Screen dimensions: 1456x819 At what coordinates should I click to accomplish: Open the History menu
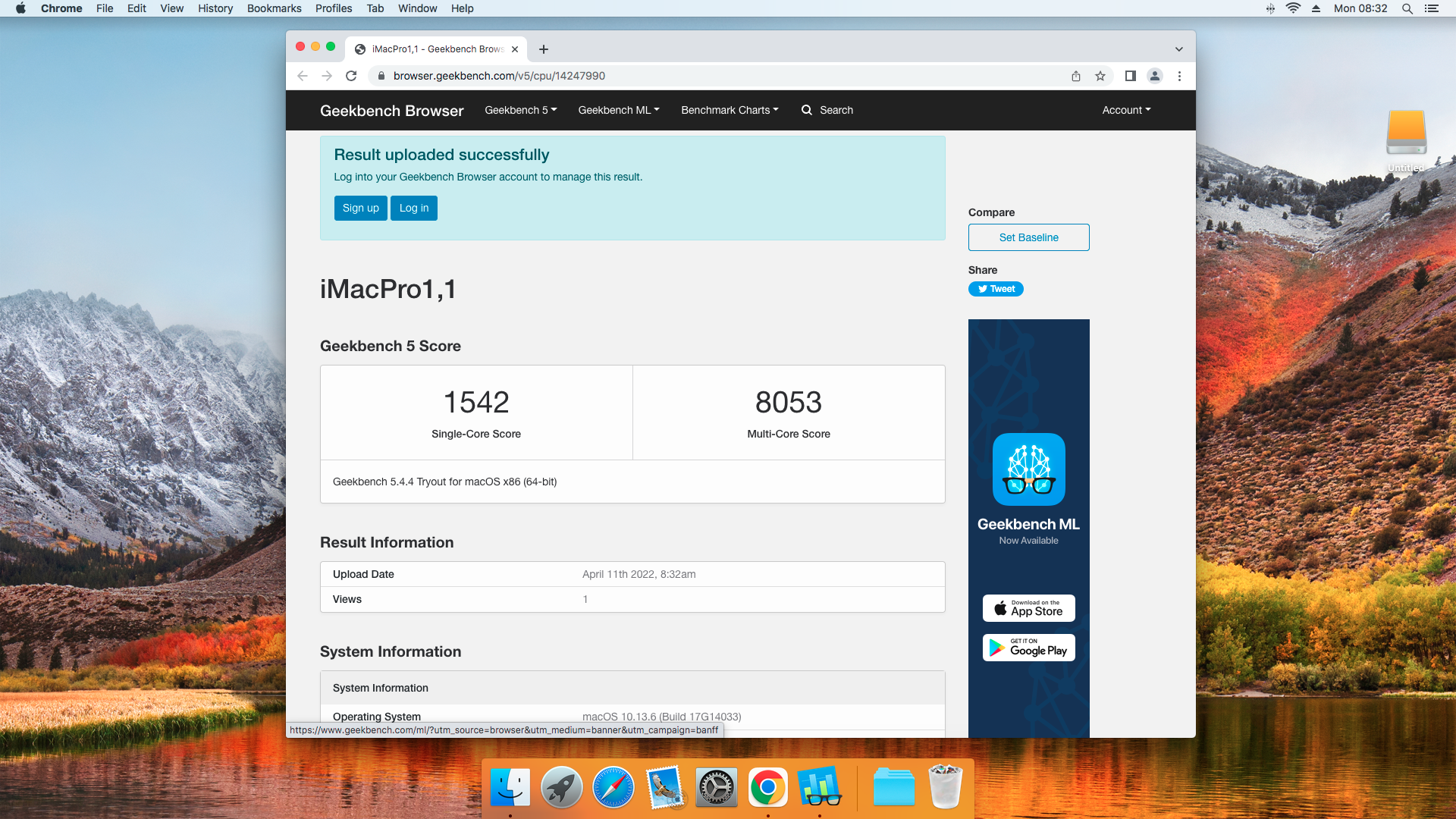[215, 8]
